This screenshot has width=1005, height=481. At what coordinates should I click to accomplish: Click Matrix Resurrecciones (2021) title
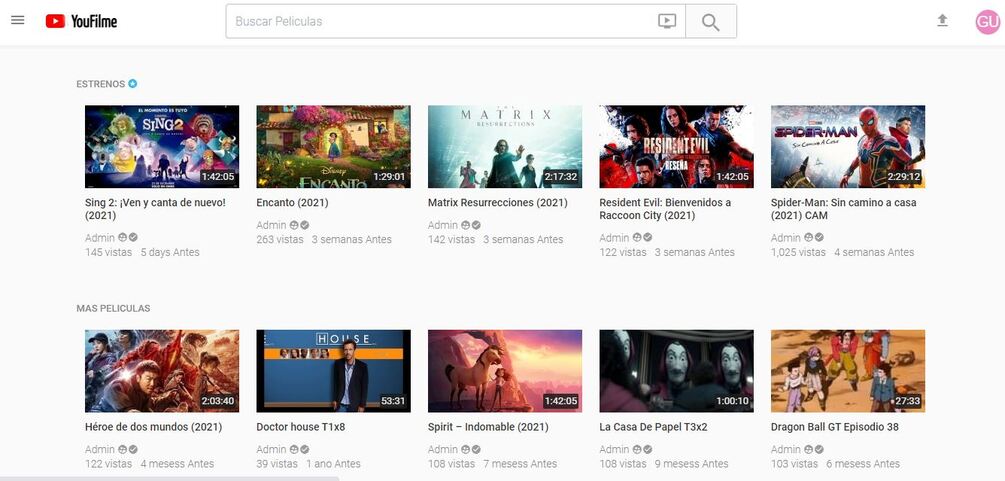click(x=497, y=203)
